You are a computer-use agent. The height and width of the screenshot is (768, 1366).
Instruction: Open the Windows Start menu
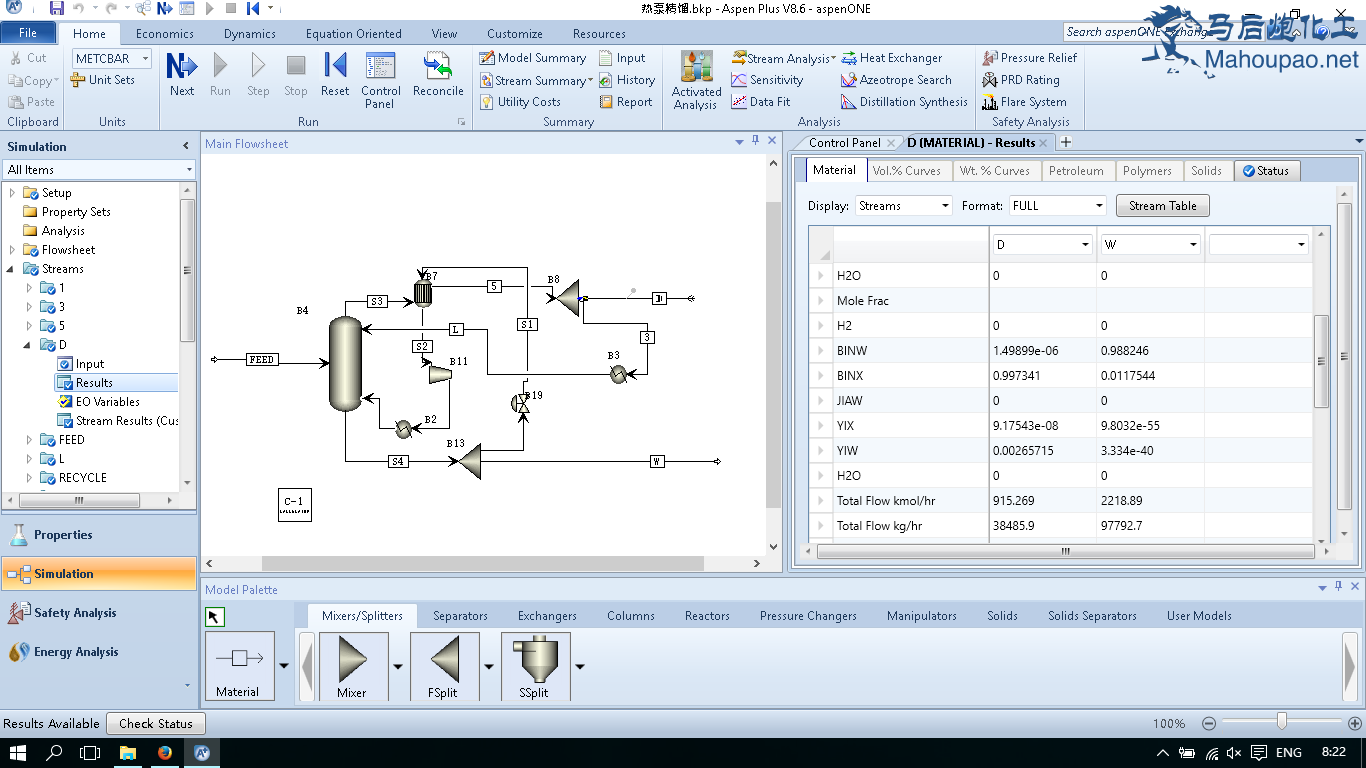tap(18, 753)
